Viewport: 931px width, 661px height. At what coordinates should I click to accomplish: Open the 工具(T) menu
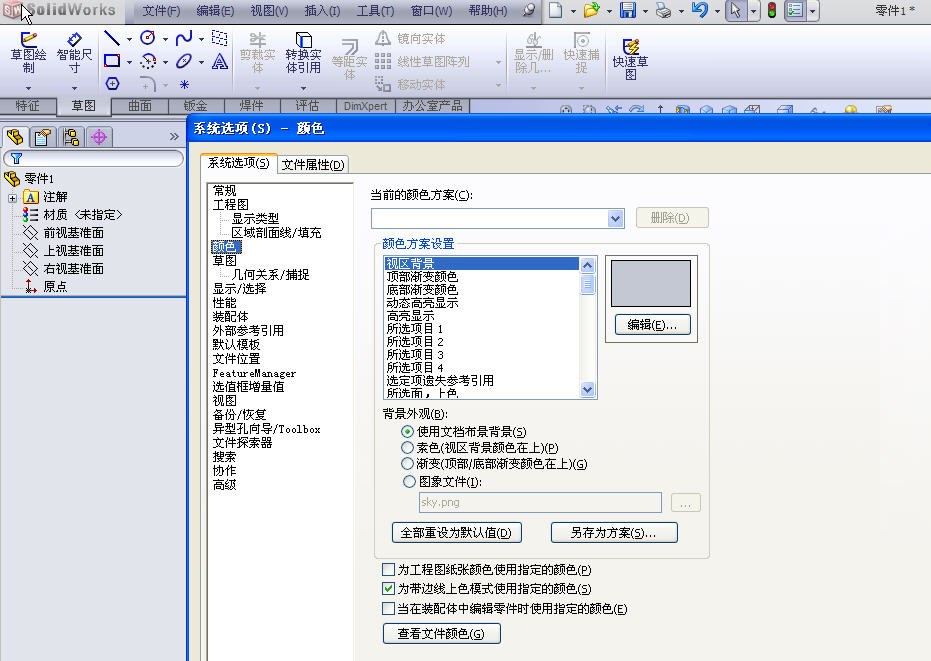375,11
